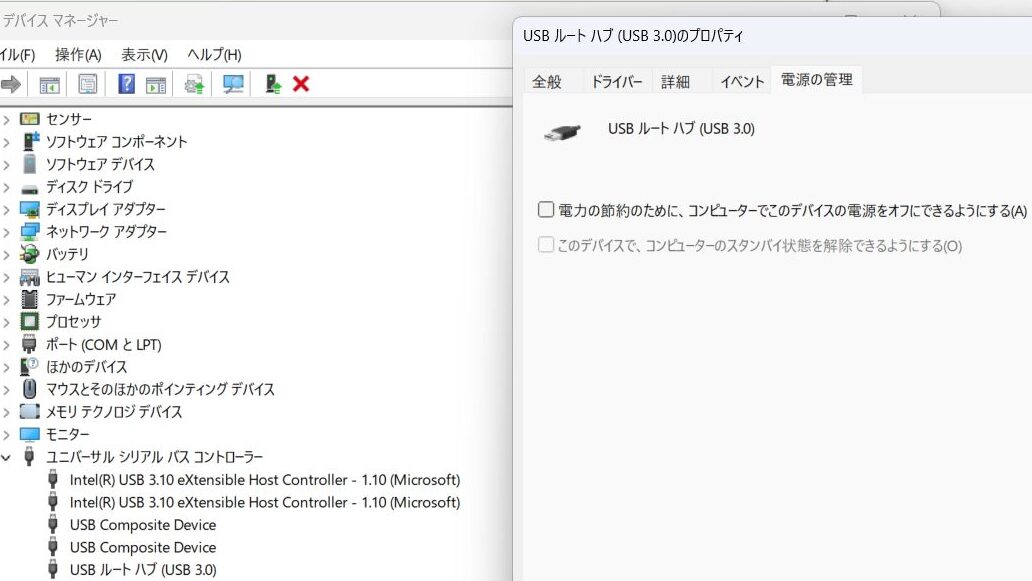Select the first Intel USB 3.10 eXtensible Host Controller
Screen dimensions: 1032x581
point(264,480)
